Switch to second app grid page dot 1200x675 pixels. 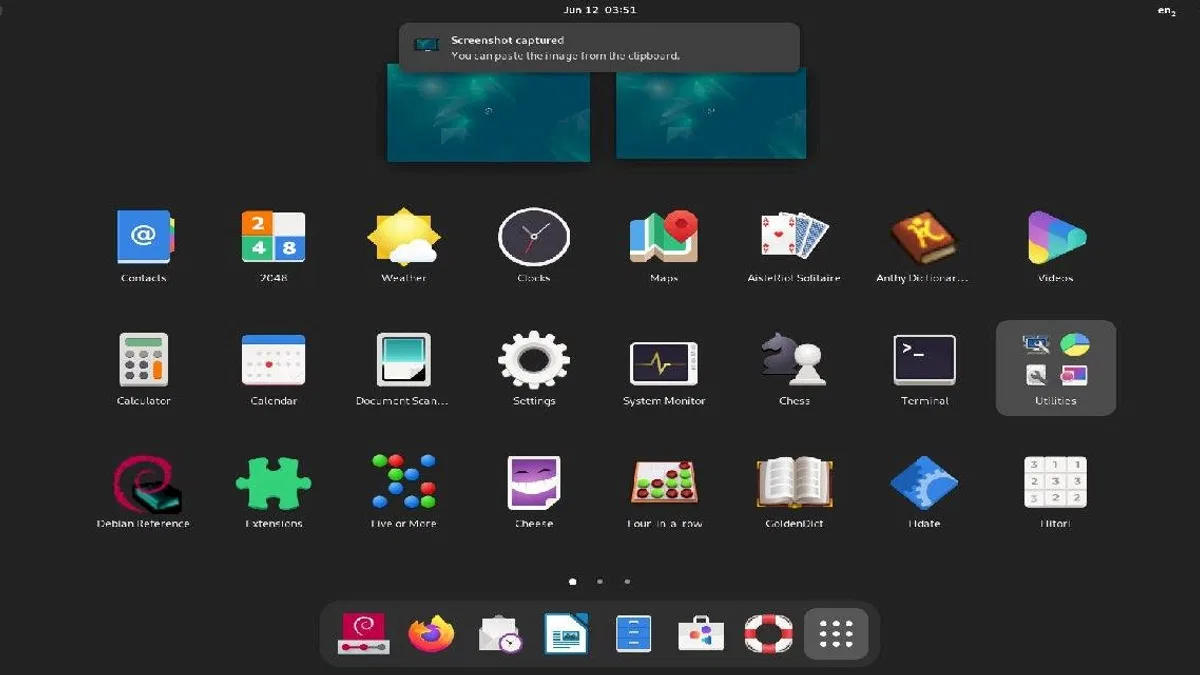(x=600, y=581)
